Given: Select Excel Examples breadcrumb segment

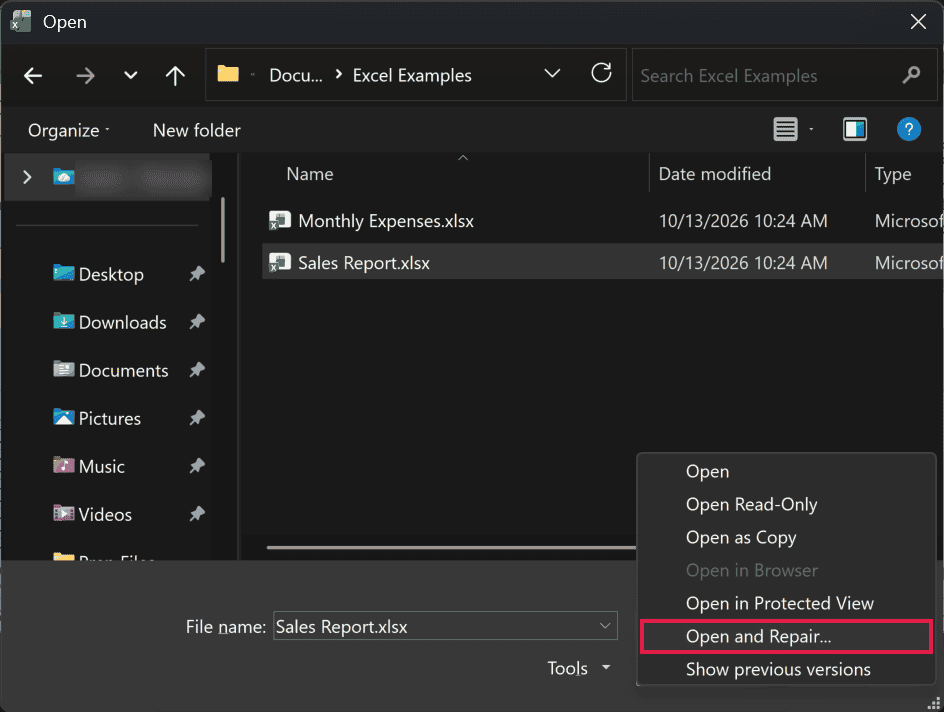Looking at the screenshot, I should tap(412, 75).
